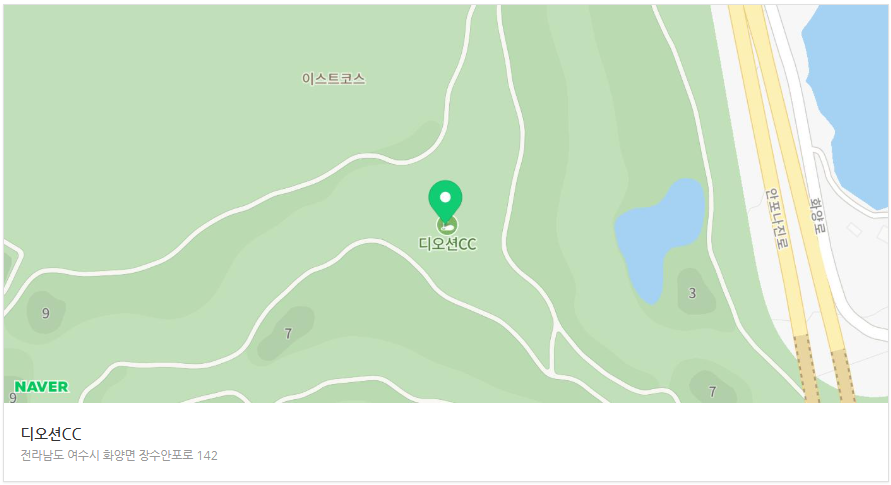Click the 디오션CC label on the map
891x485 pixels.
pos(447,244)
